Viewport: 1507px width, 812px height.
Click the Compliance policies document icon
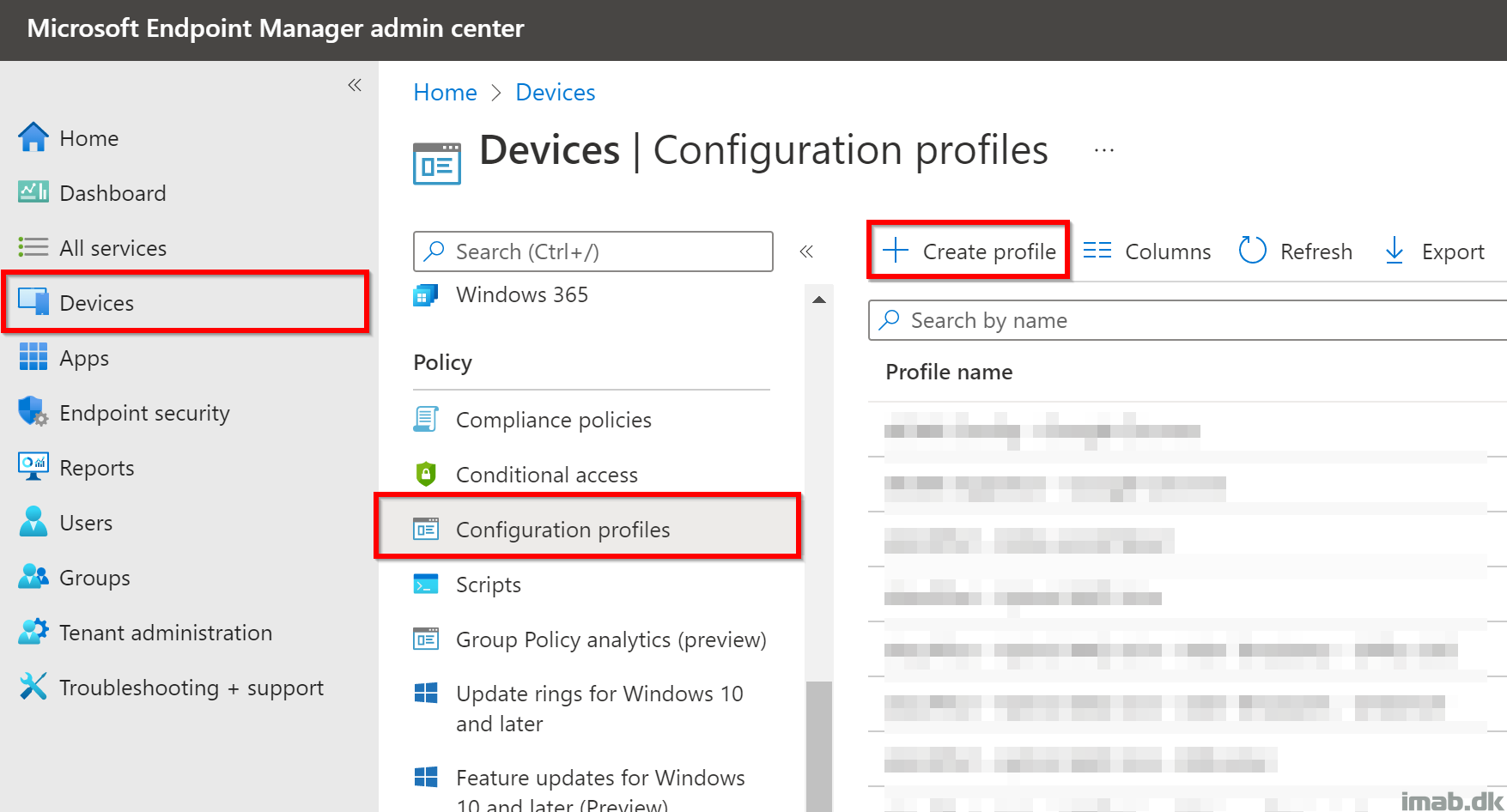pos(426,419)
